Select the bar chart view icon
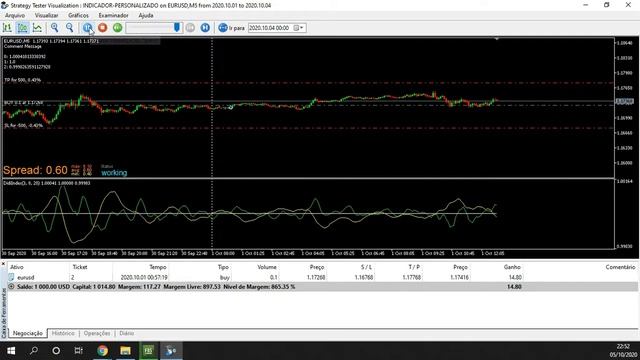This screenshot has width=640, height=360. point(7,28)
